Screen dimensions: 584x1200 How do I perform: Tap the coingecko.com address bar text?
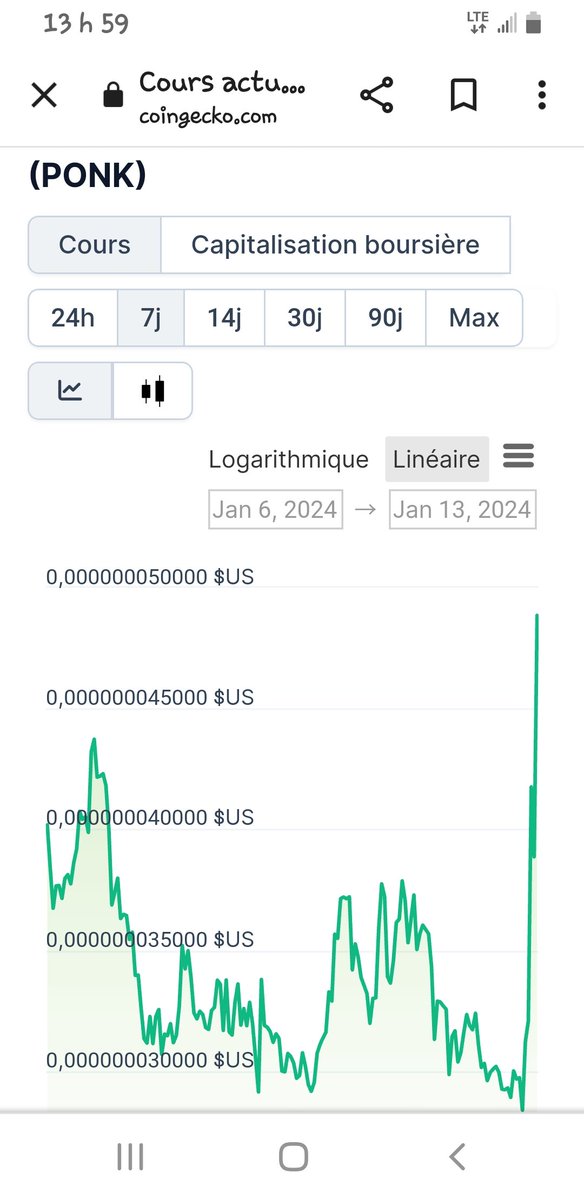point(208,117)
